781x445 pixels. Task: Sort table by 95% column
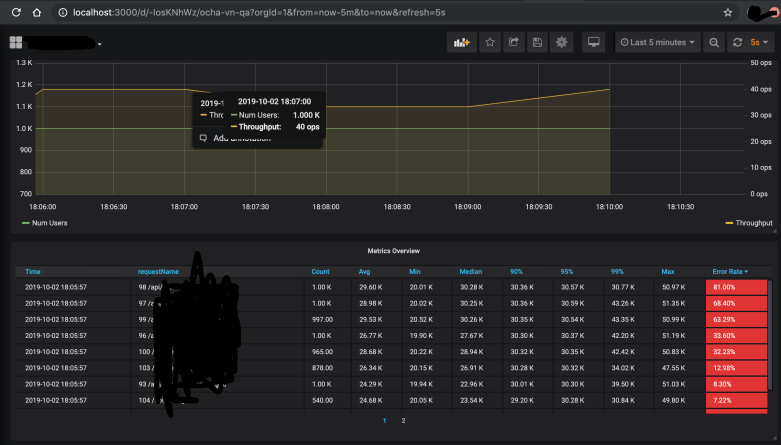[566, 272]
